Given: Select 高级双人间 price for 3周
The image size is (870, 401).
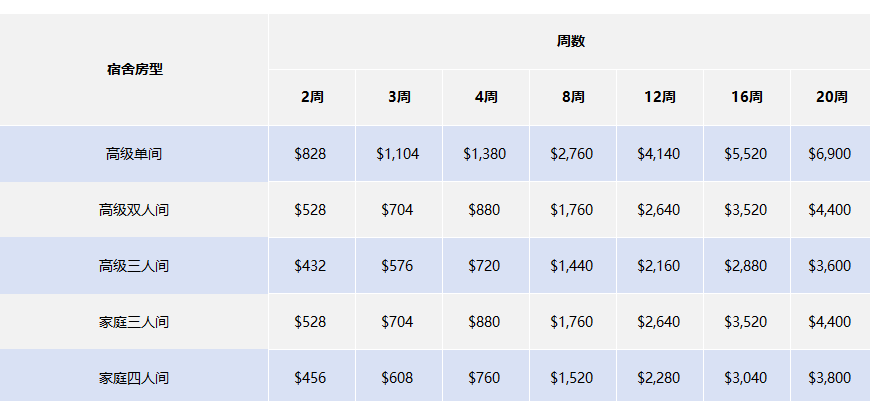Looking at the screenshot, I should point(397,210).
